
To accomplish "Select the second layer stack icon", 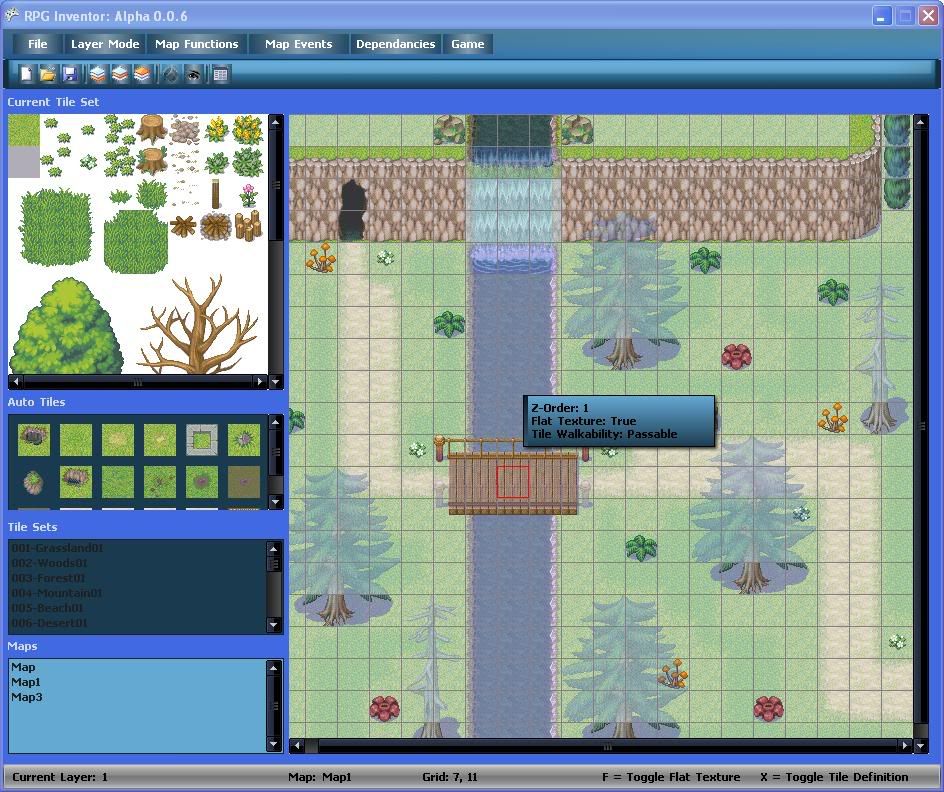I will 120,74.
